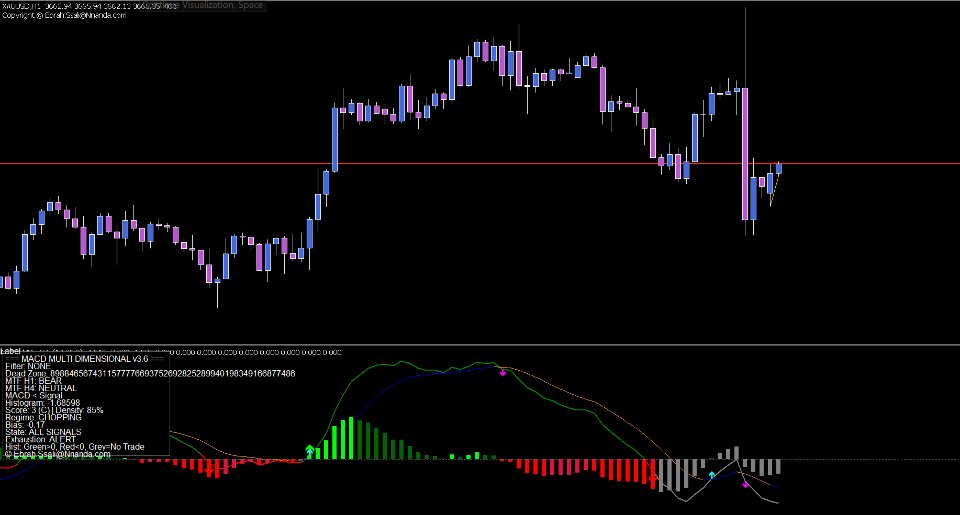Click the email text below the indicator panel
The width and height of the screenshot is (960, 515).
[58, 454]
